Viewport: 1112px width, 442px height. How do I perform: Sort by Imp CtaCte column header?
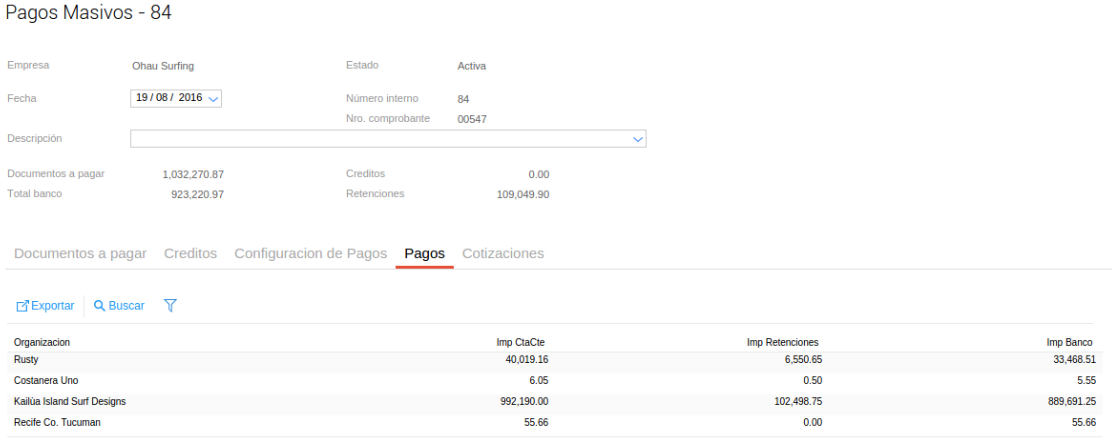pyautogui.click(x=520, y=342)
